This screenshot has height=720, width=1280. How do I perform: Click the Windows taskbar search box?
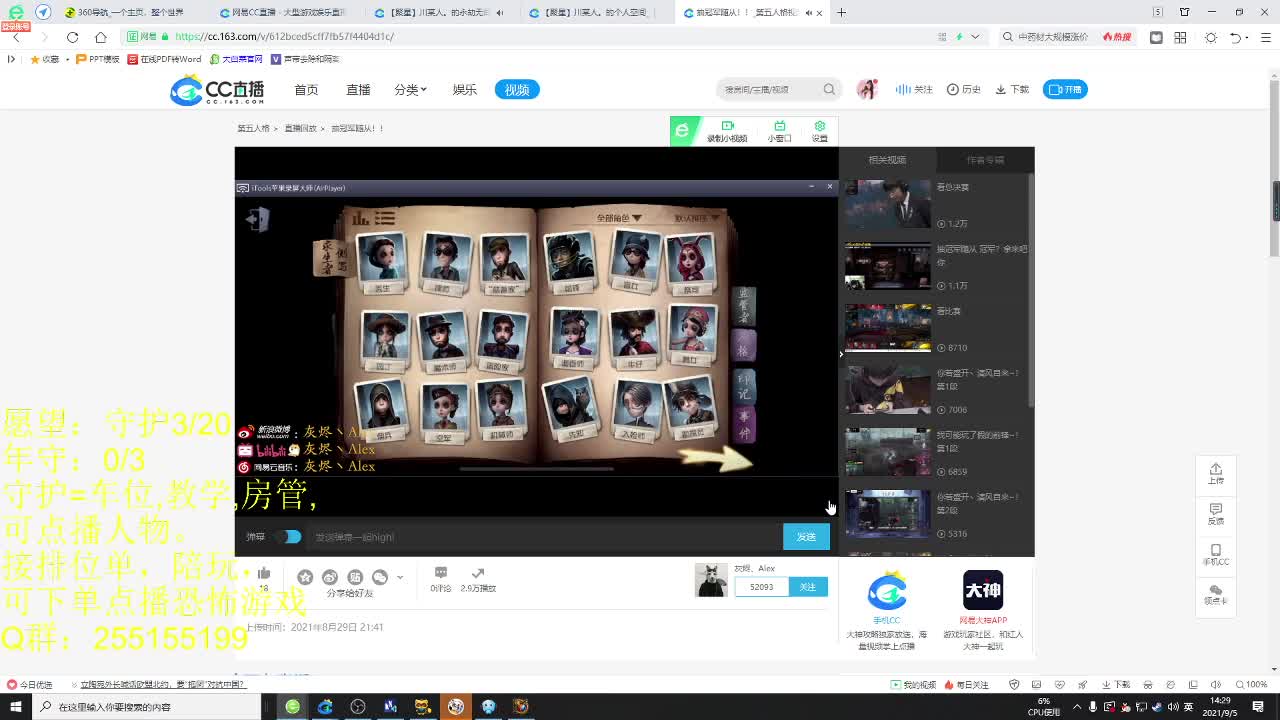pos(147,706)
